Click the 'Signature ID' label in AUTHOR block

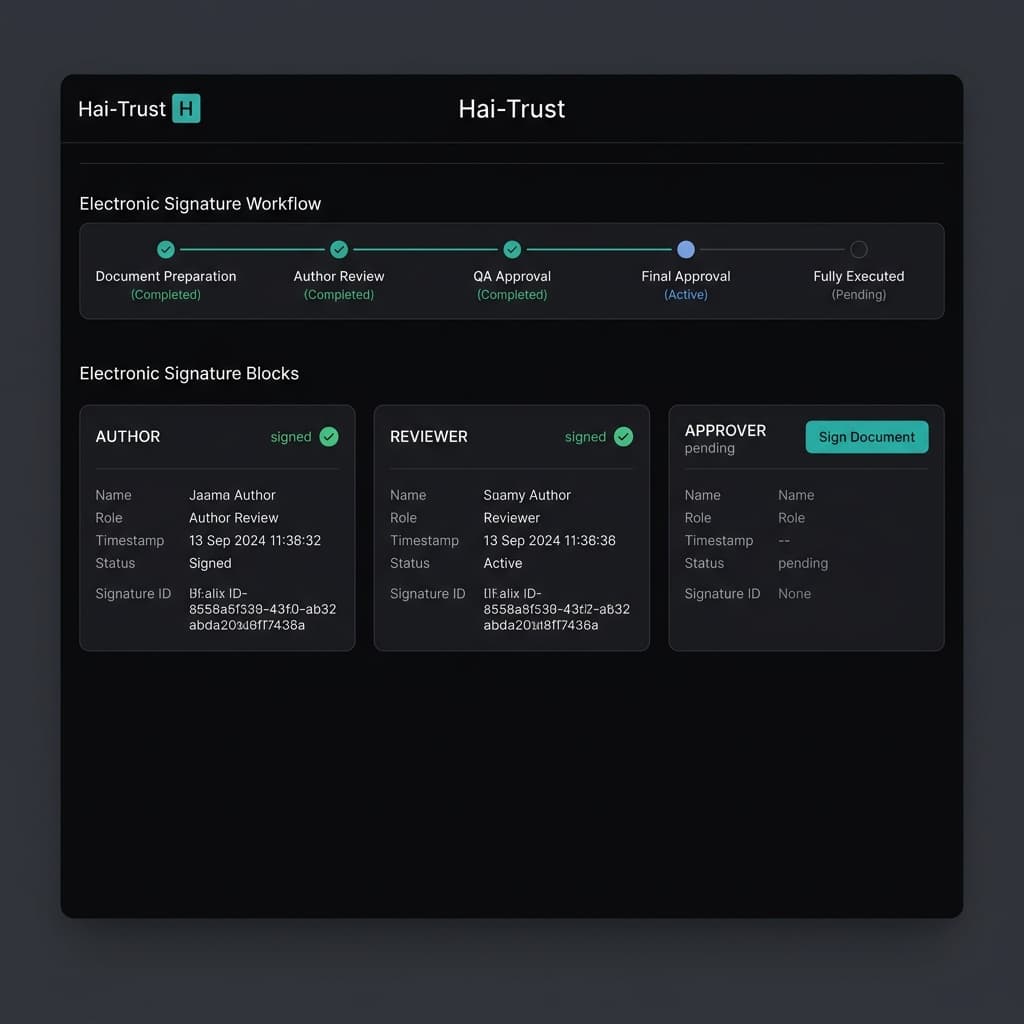pos(133,594)
